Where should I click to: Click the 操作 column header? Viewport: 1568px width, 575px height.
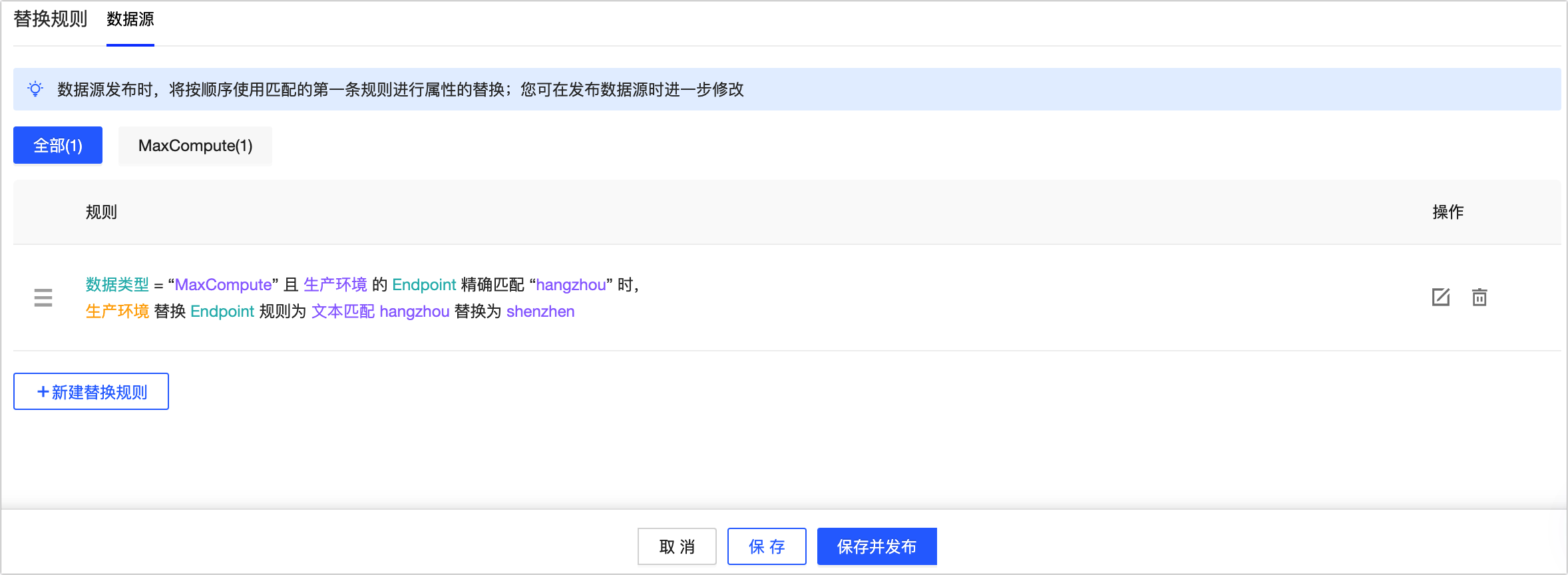coord(1448,212)
